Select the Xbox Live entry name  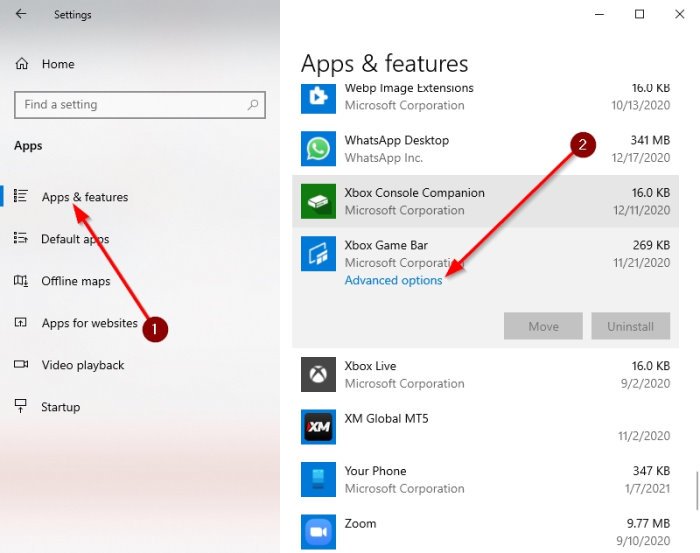point(370,366)
